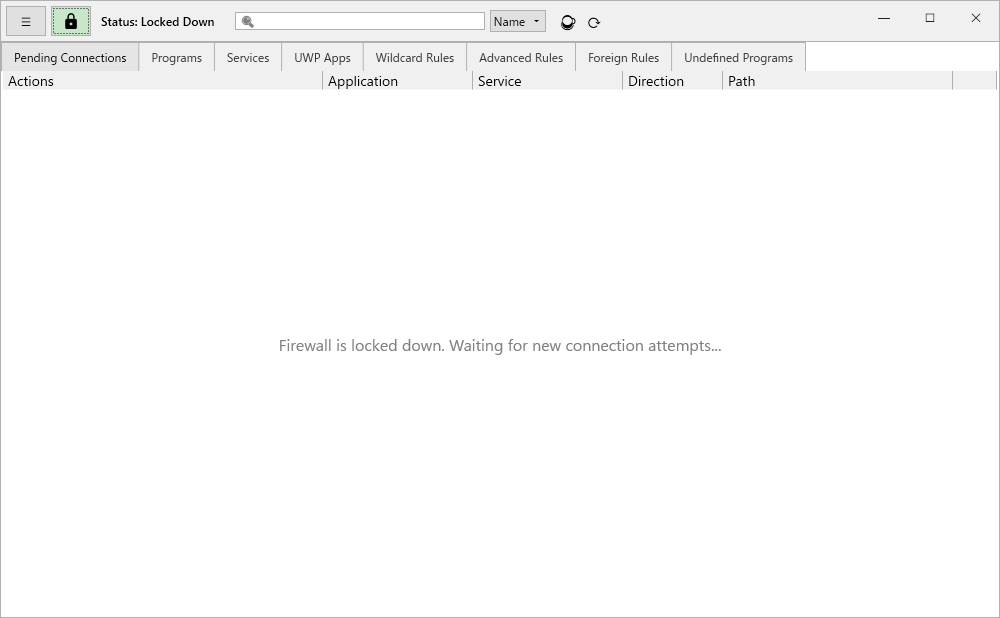
Task: Sort by the Service column header
Action: click(x=547, y=81)
